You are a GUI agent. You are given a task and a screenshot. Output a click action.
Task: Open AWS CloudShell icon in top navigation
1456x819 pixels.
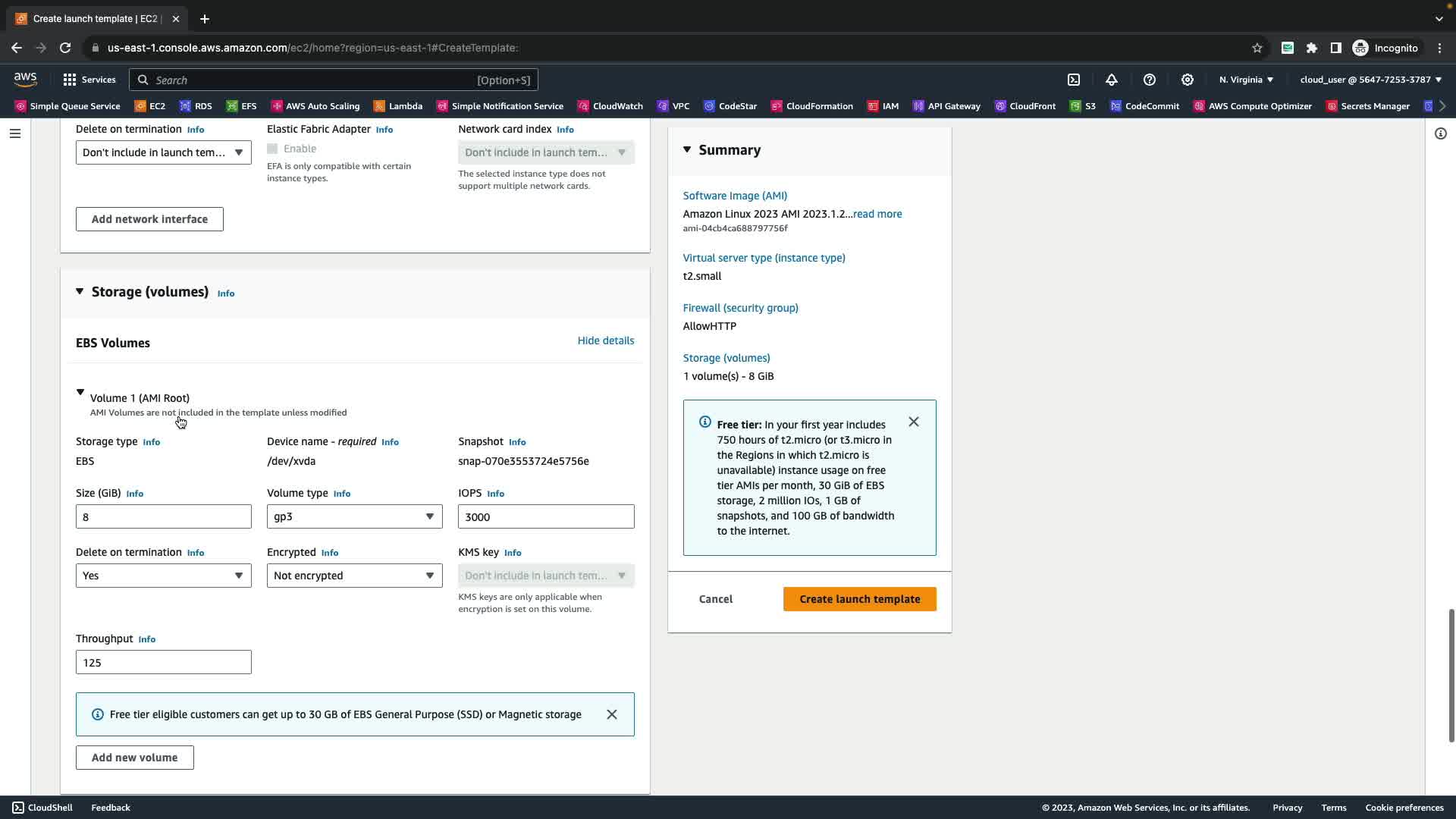click(x=1074, y=80)
